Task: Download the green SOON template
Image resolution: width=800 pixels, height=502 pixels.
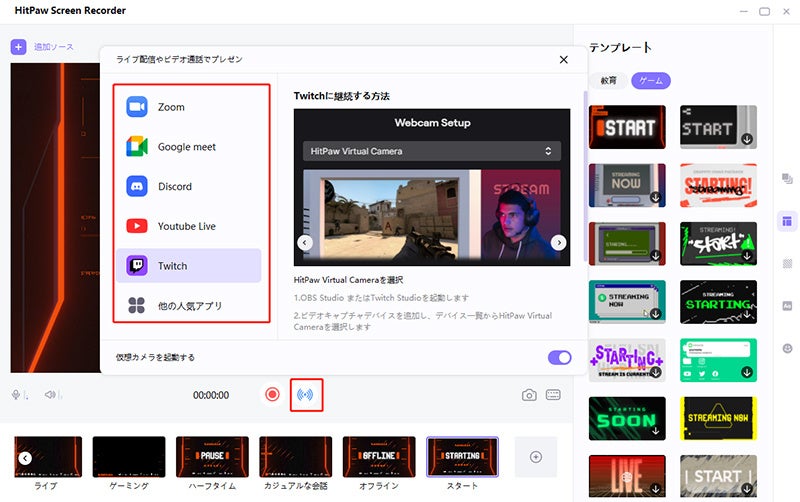Action: tap(656, 431)
